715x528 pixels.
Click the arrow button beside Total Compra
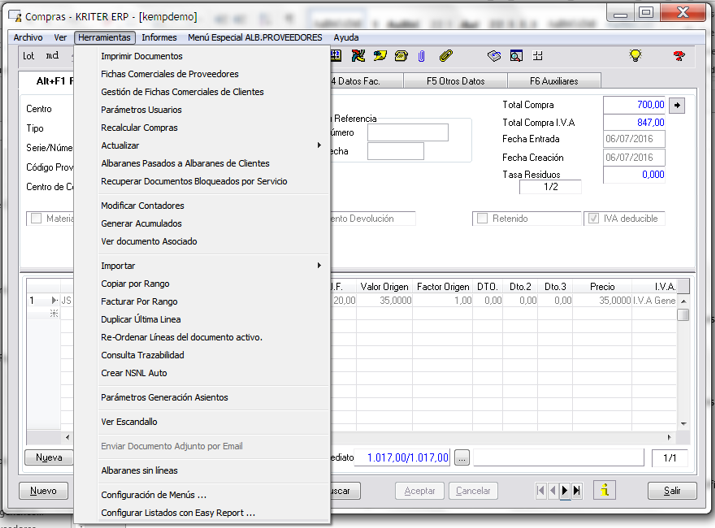pyautogui.click(x=677, y=105)
